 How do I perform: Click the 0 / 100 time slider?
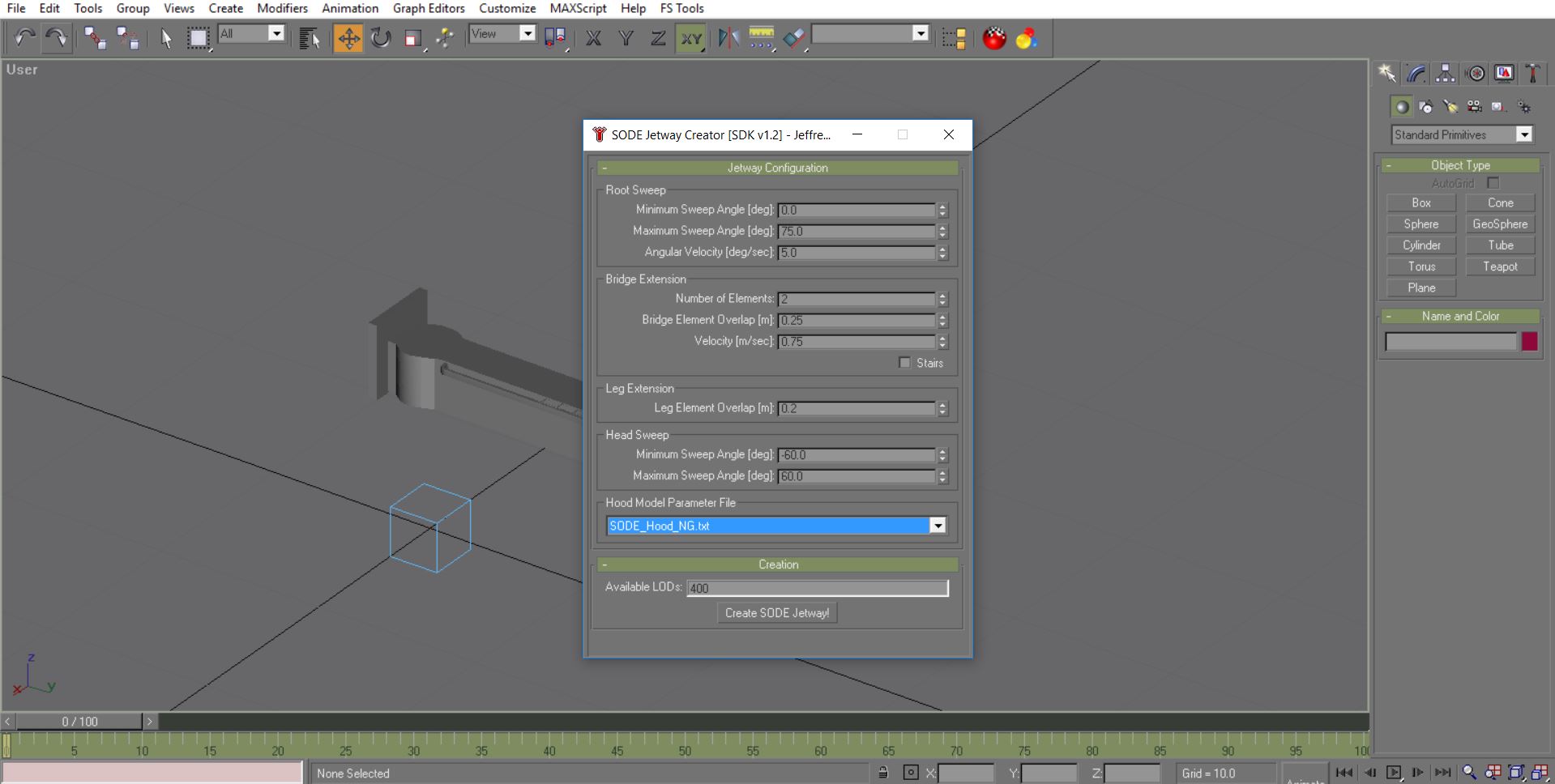tap(79, 722)
